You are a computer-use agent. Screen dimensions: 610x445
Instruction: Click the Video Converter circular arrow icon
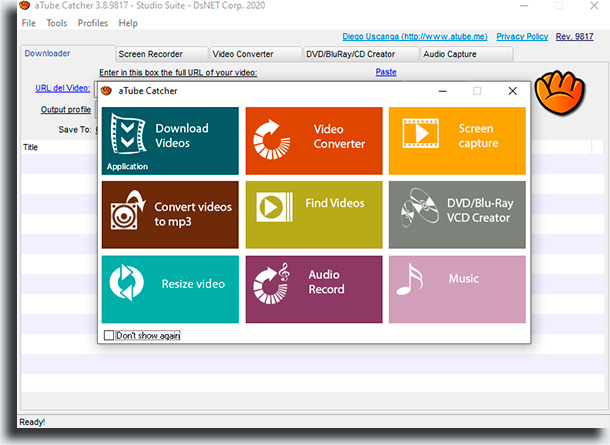click(x=272, y=140)
